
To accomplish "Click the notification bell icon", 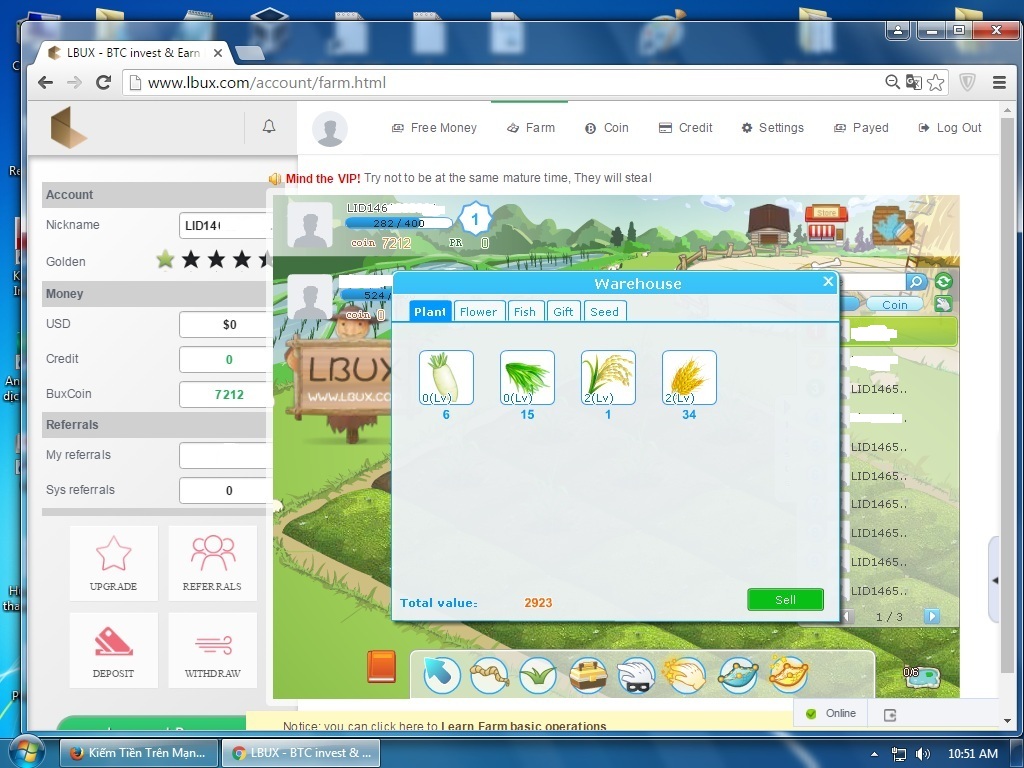I will (269, 126).
